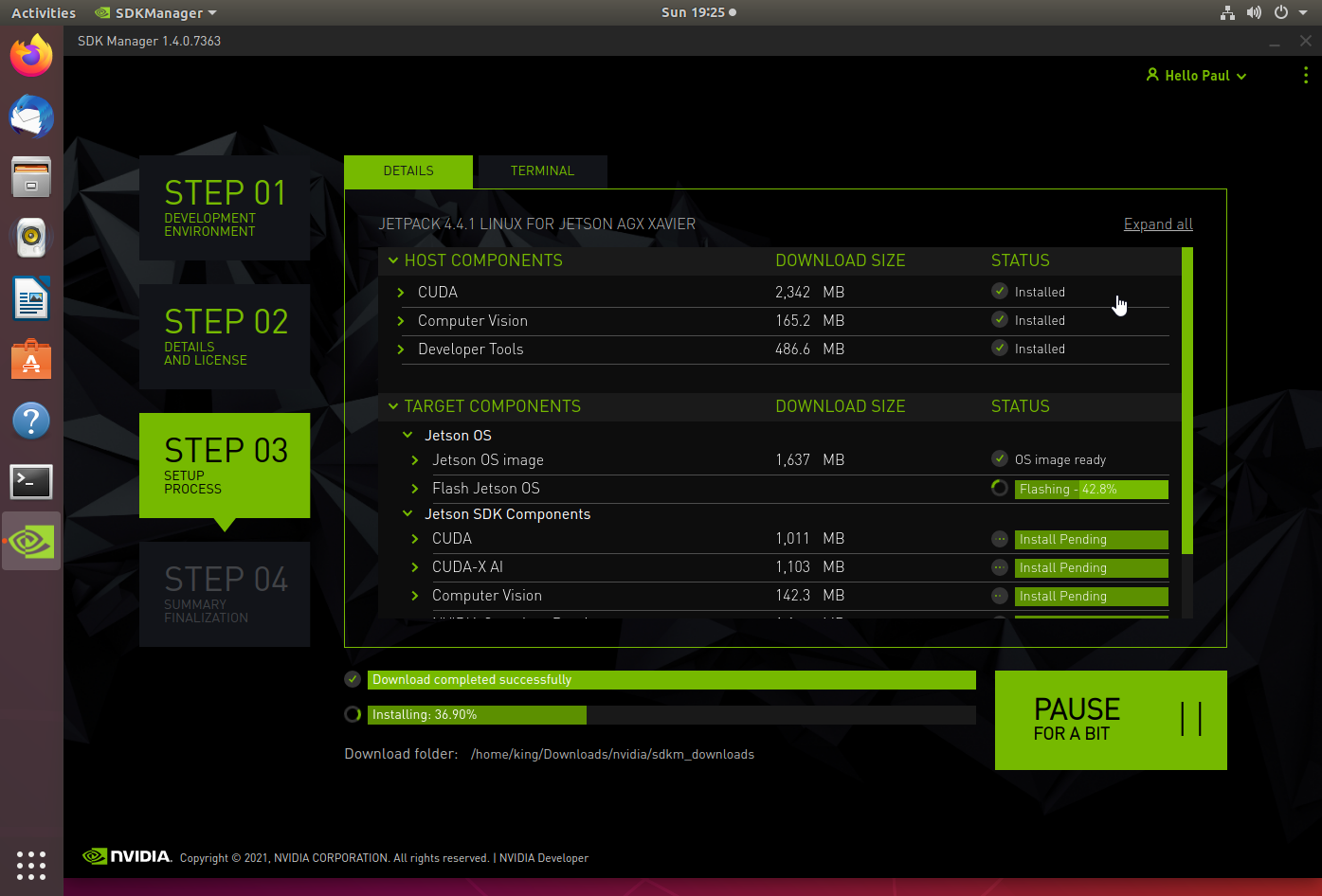
Task: Click host Computer Vision Installed checkmark
Action: (1000, 320)
